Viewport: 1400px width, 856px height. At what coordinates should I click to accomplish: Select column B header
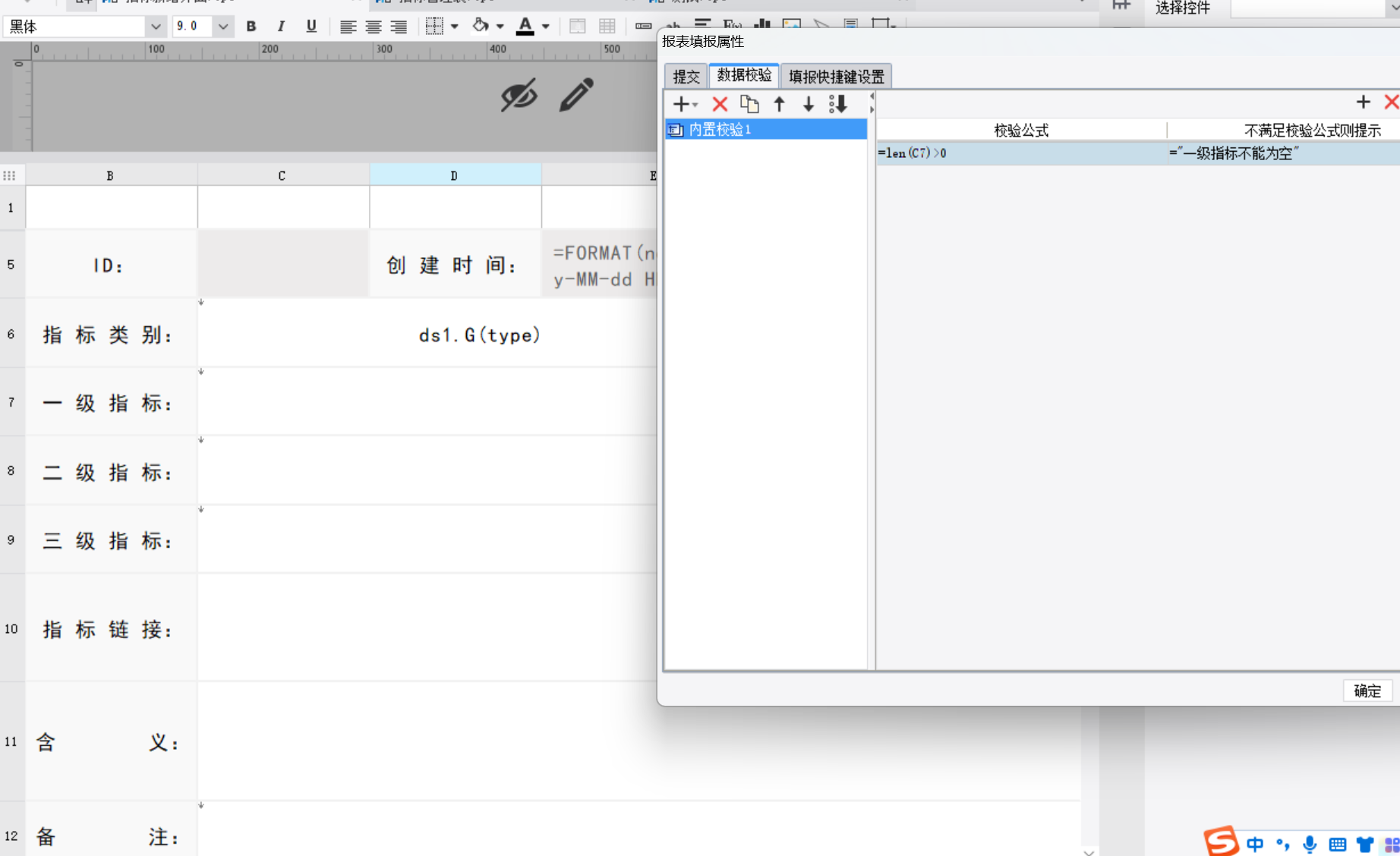click(111, 175)
